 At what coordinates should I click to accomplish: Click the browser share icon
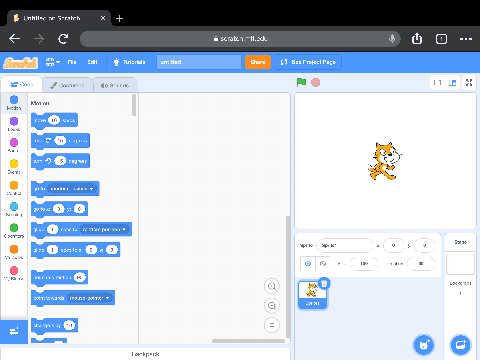tap(417, 39)
